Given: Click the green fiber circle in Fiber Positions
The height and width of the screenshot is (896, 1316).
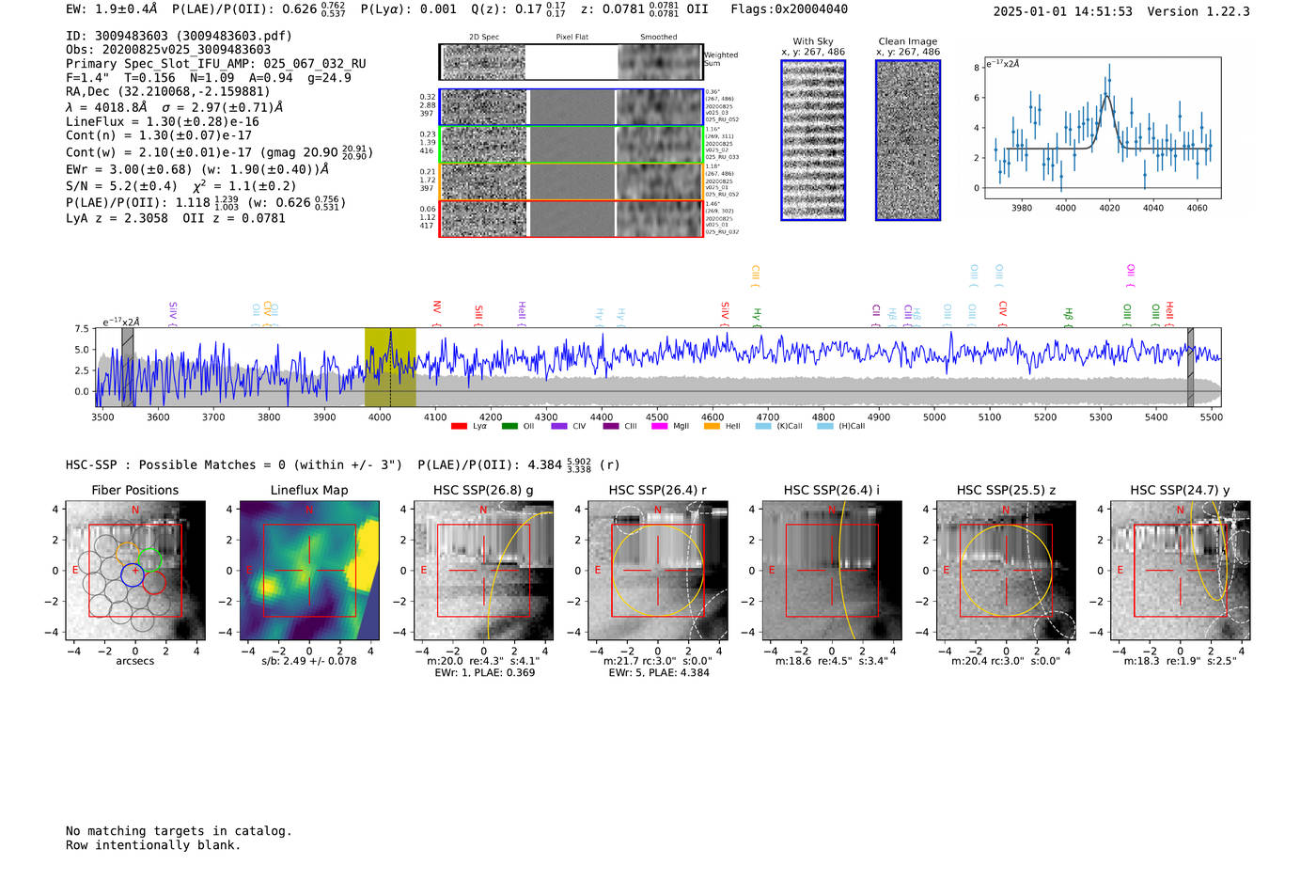Looking at the screenshot, I should click(x=150, y=558).
